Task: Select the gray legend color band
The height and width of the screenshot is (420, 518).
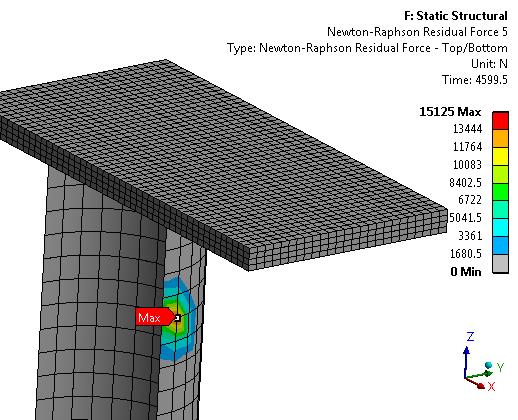Action: (x=500, y=264)
